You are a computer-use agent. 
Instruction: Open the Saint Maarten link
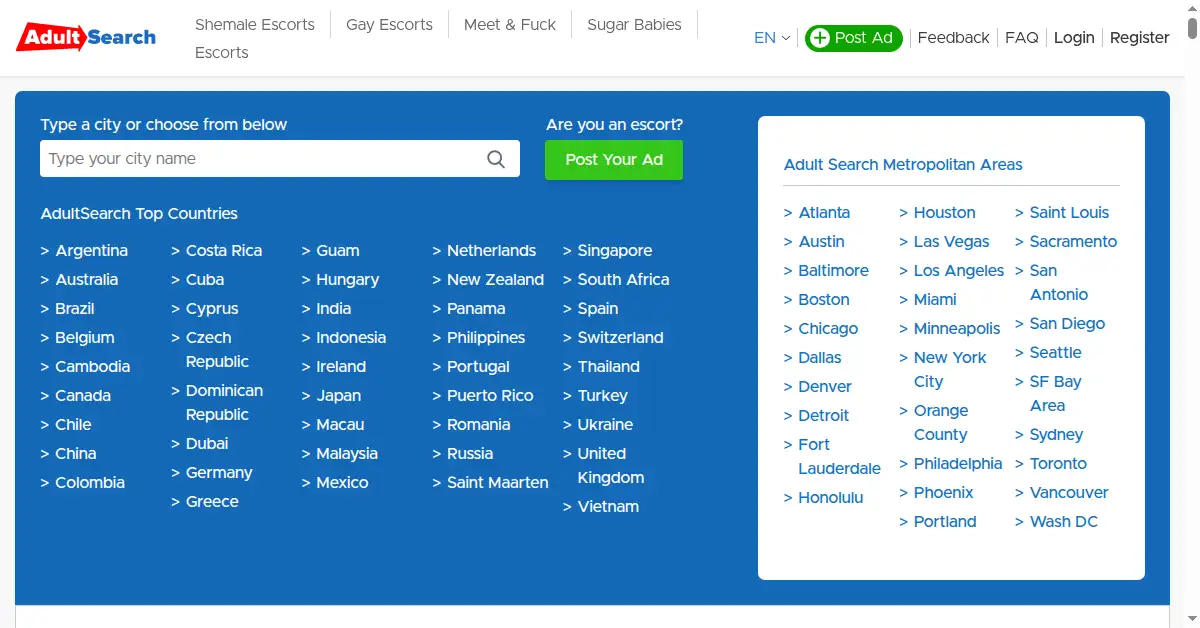[x=497, y=483]
